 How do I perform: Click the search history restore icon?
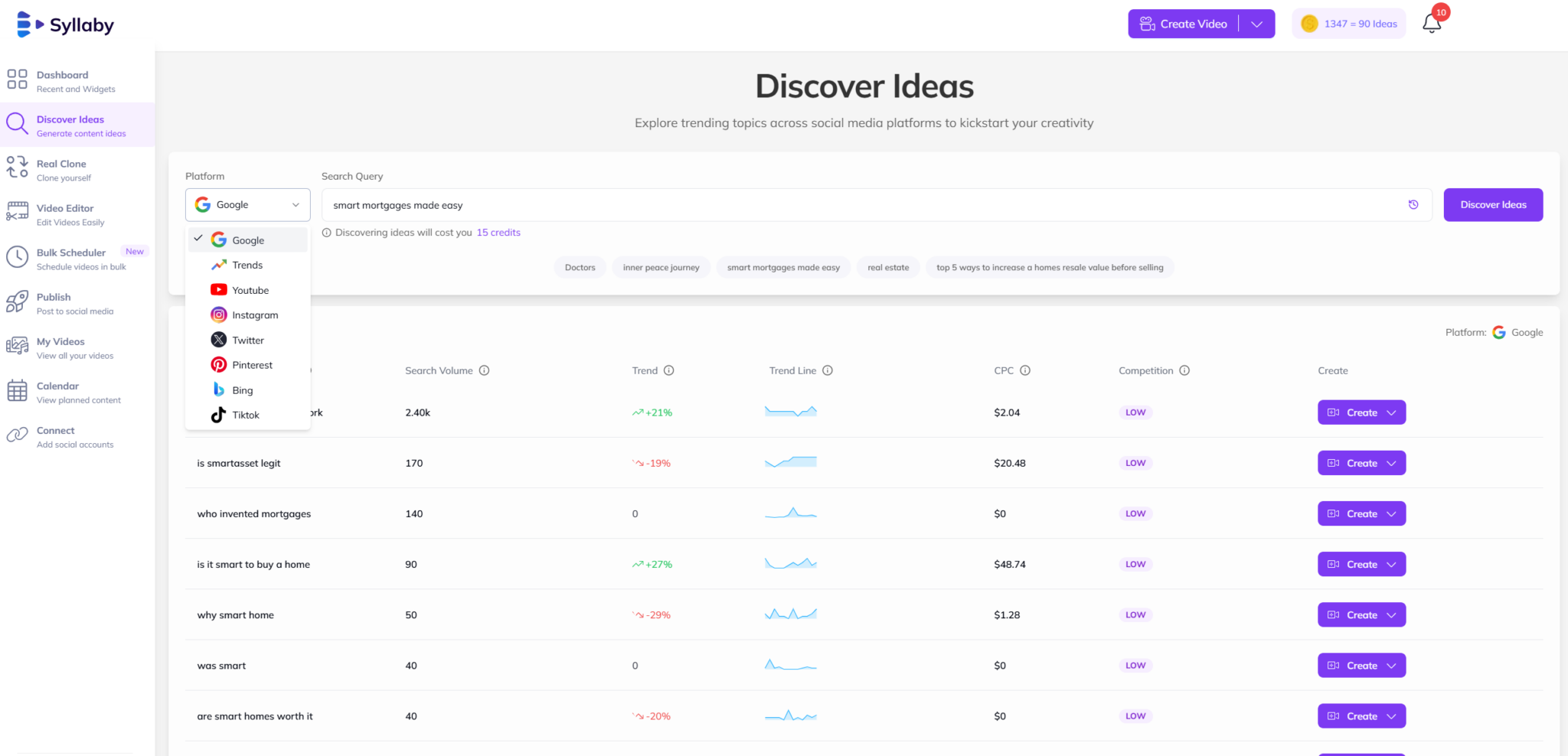[1413, 204]
